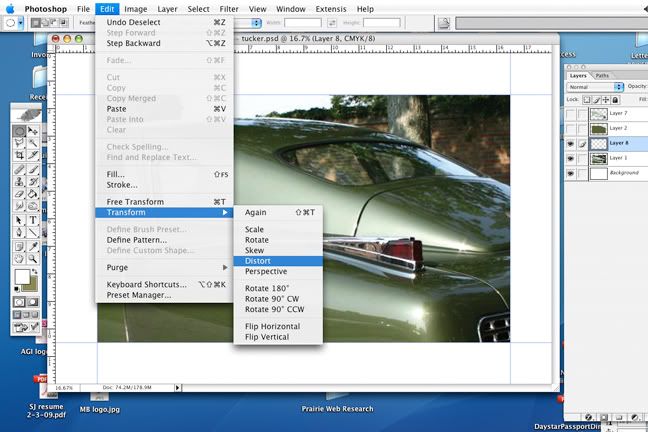Open status bar info arrow menu

tap(177, 388)
